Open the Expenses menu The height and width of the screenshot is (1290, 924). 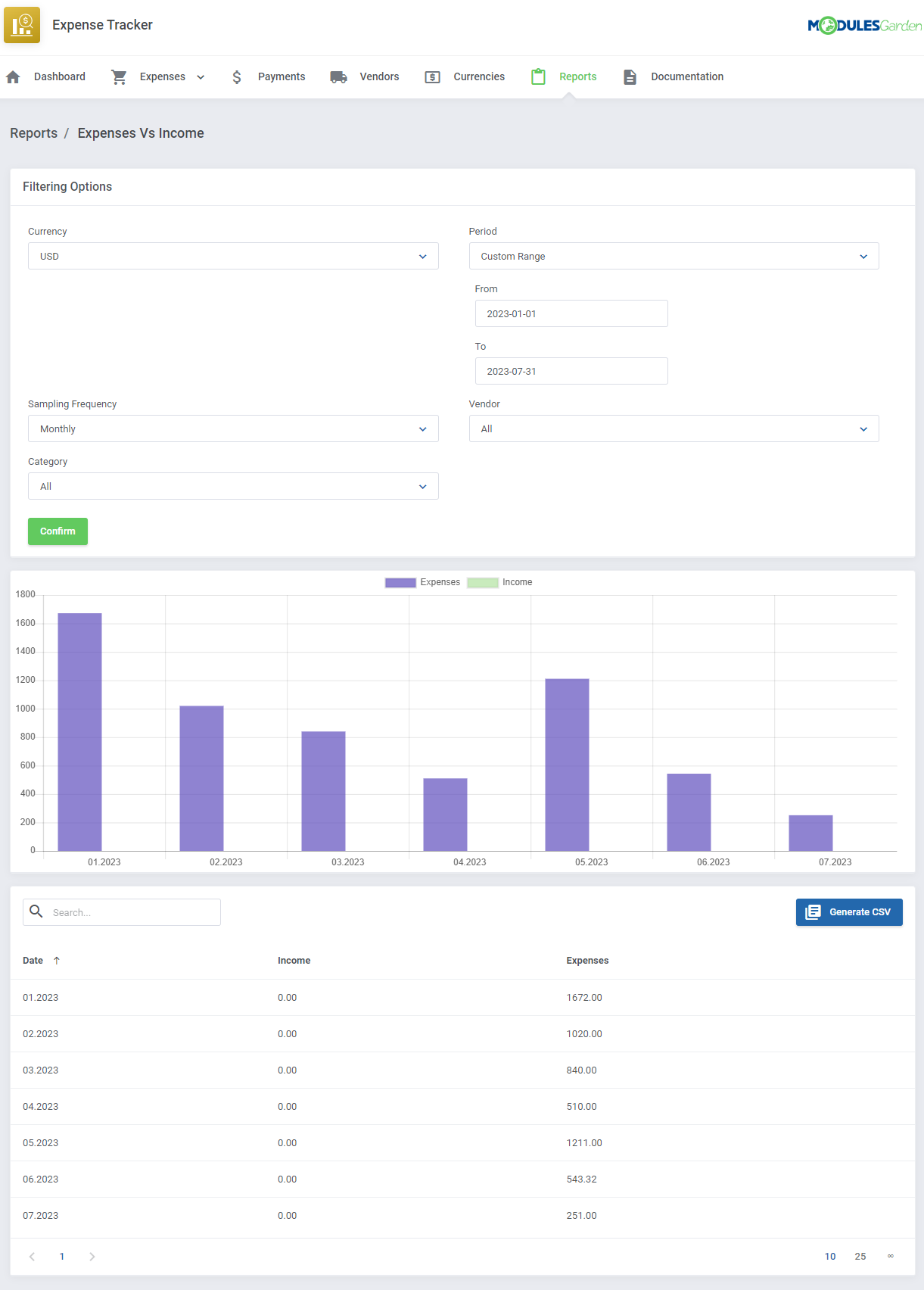tap(163, 76)
